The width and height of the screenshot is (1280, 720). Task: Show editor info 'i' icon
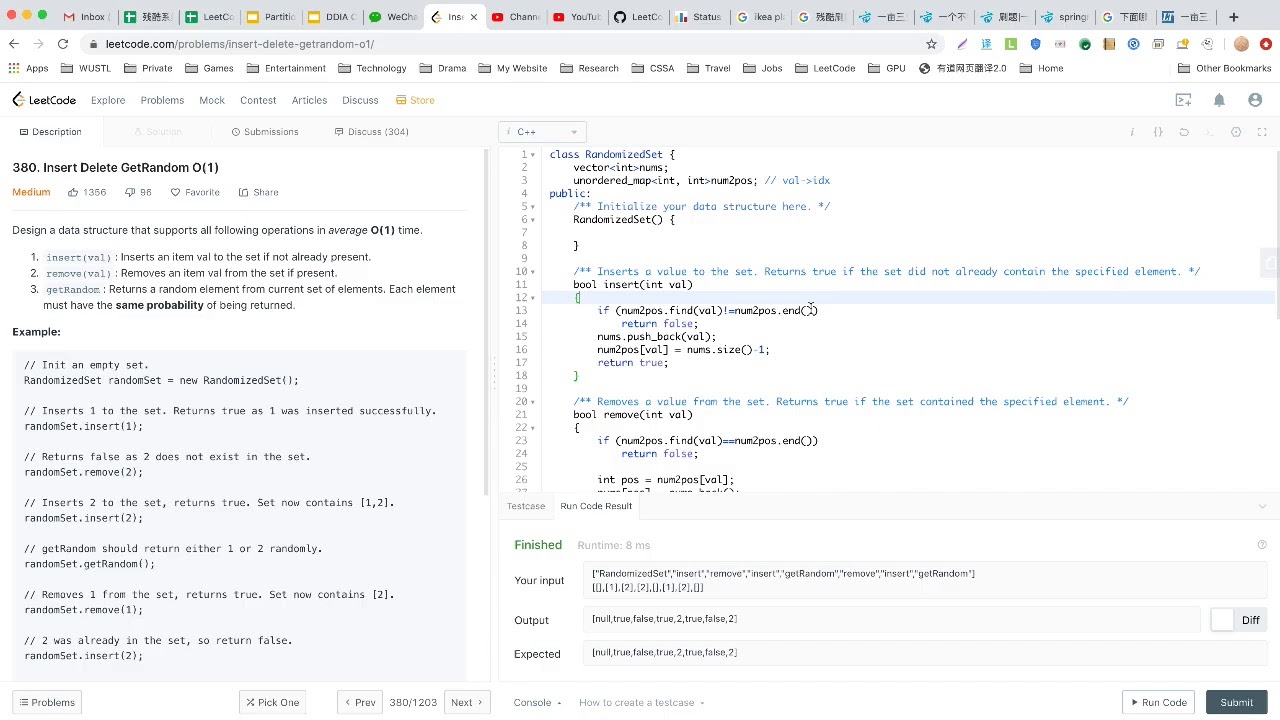[1132, 132]
